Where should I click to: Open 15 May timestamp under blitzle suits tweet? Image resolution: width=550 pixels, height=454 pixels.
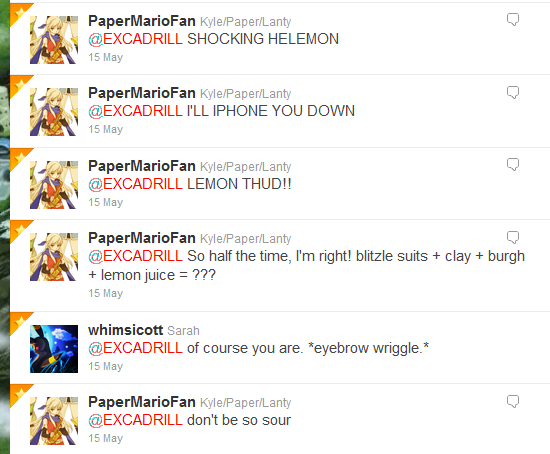click(x=106, y=293)
